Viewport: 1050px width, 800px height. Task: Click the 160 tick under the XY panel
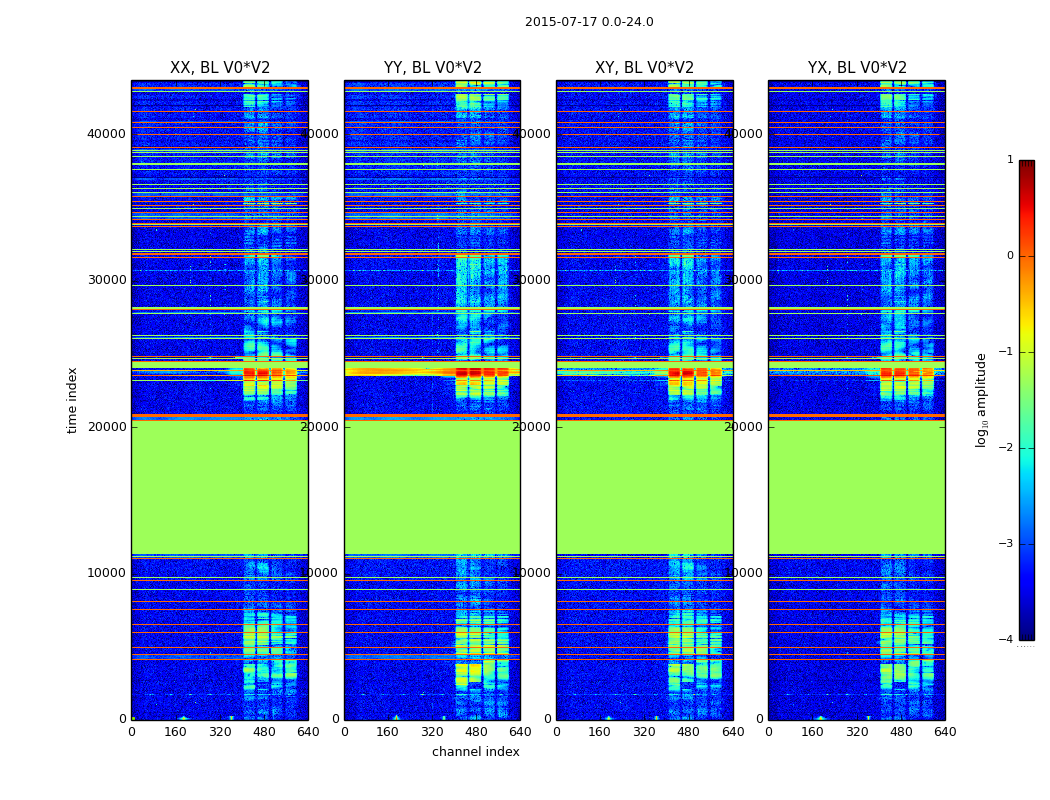click(600, 732)
